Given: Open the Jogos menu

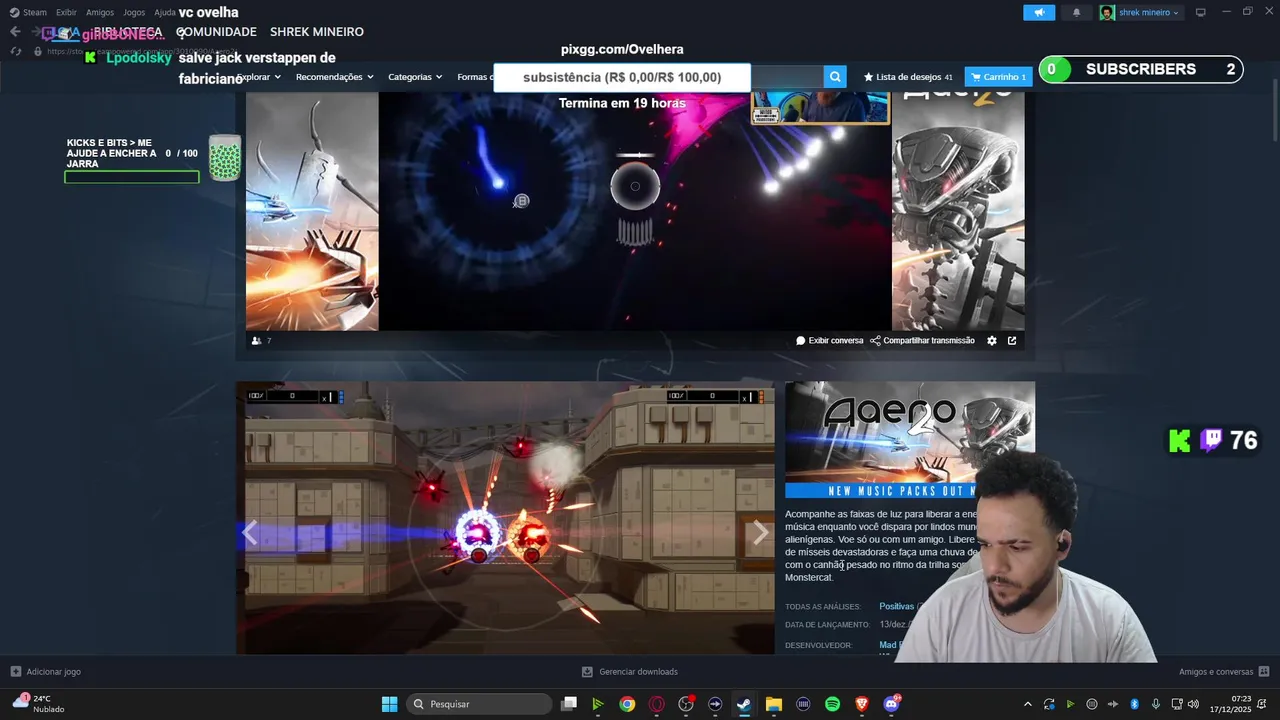Looking at the screenshot, I should pyautogui.click(x=134, y=12).
